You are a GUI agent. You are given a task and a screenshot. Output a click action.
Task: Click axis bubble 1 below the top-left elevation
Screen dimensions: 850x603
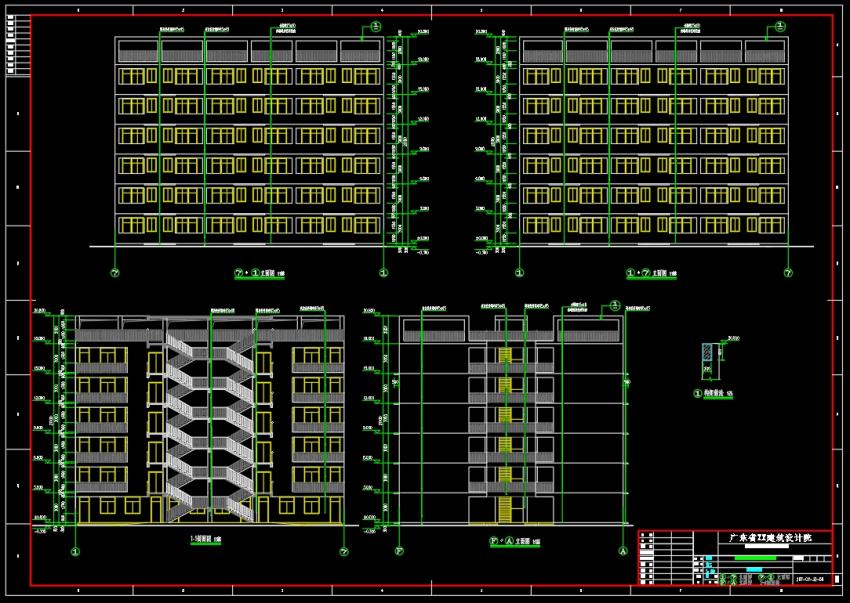point(383,272)
